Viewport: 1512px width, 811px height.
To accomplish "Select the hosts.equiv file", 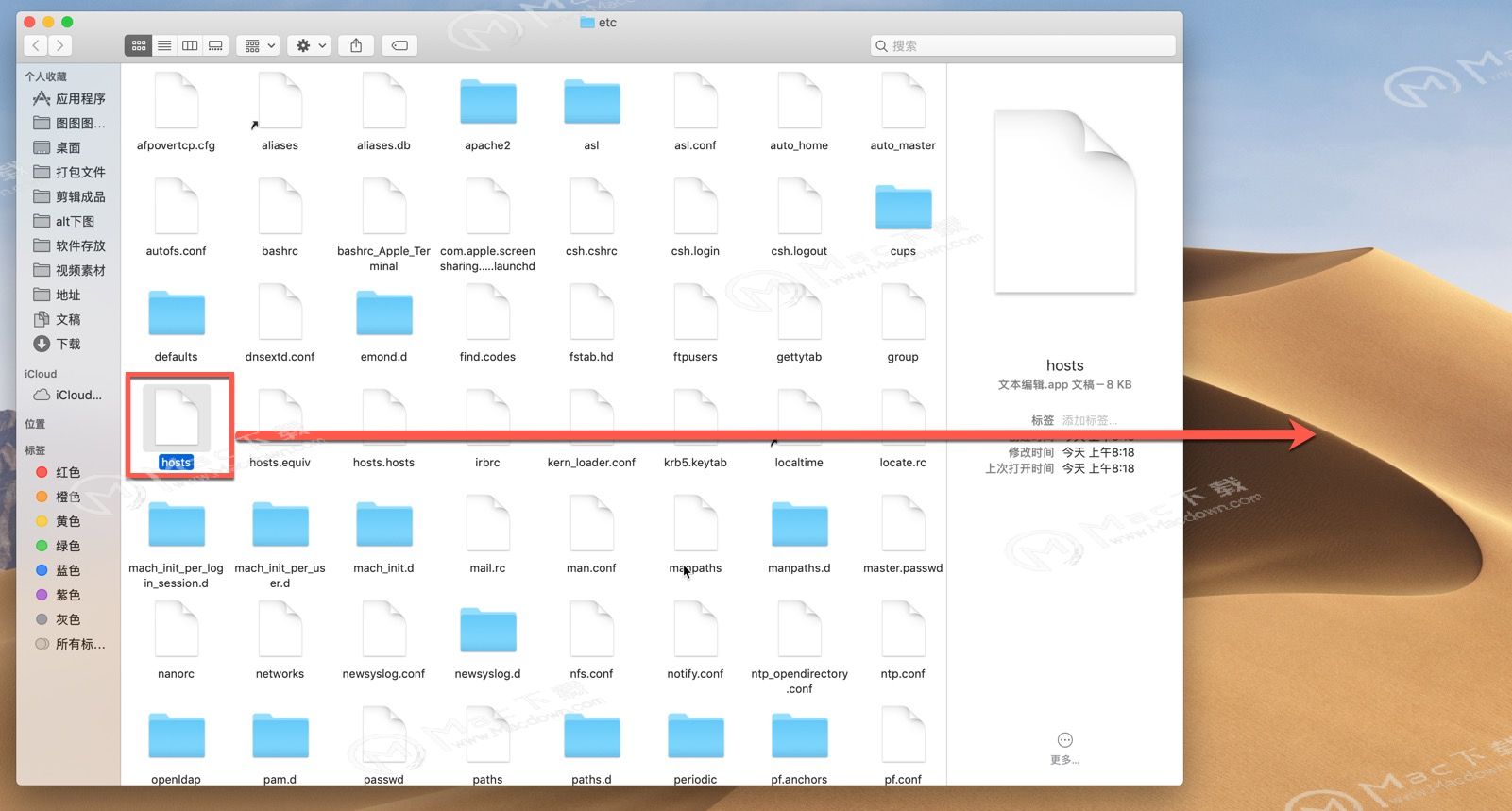I will [280, 418].
